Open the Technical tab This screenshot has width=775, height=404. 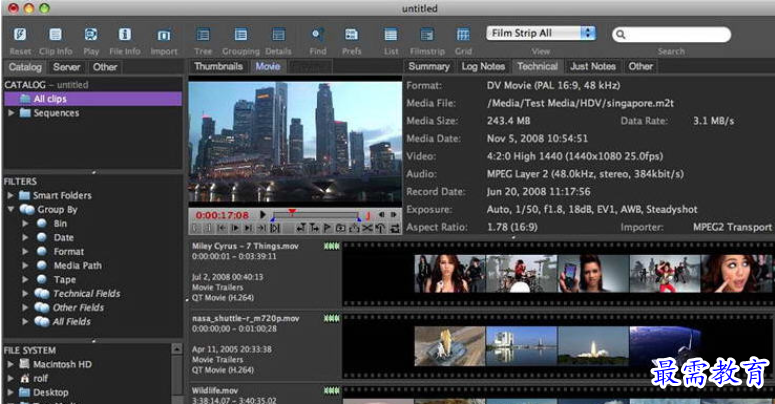[x=537, y=66]
